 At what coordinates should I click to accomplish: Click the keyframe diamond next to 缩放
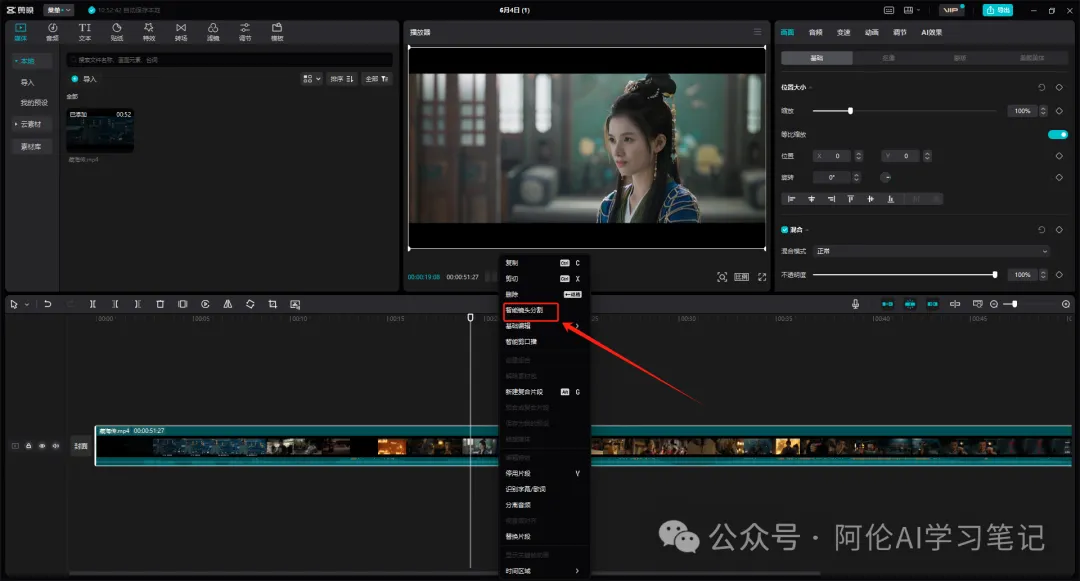1059,111
